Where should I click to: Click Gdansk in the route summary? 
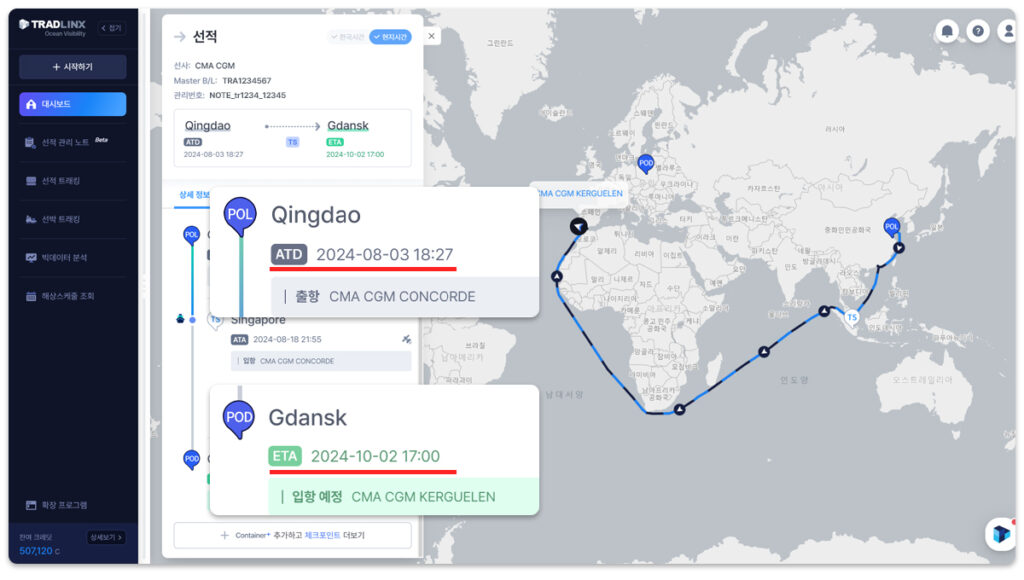[347, 125]
